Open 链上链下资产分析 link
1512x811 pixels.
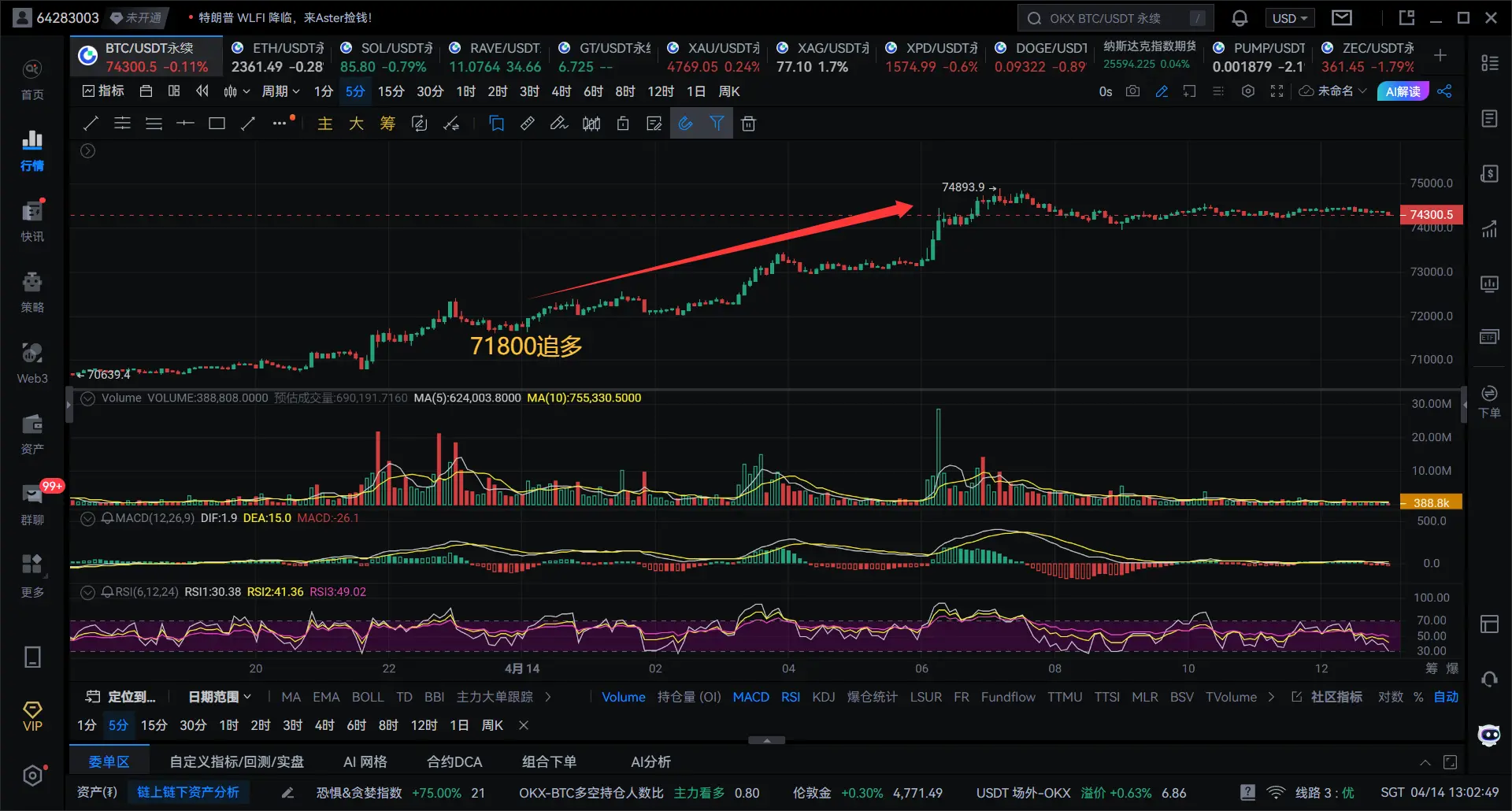(188, 792)
